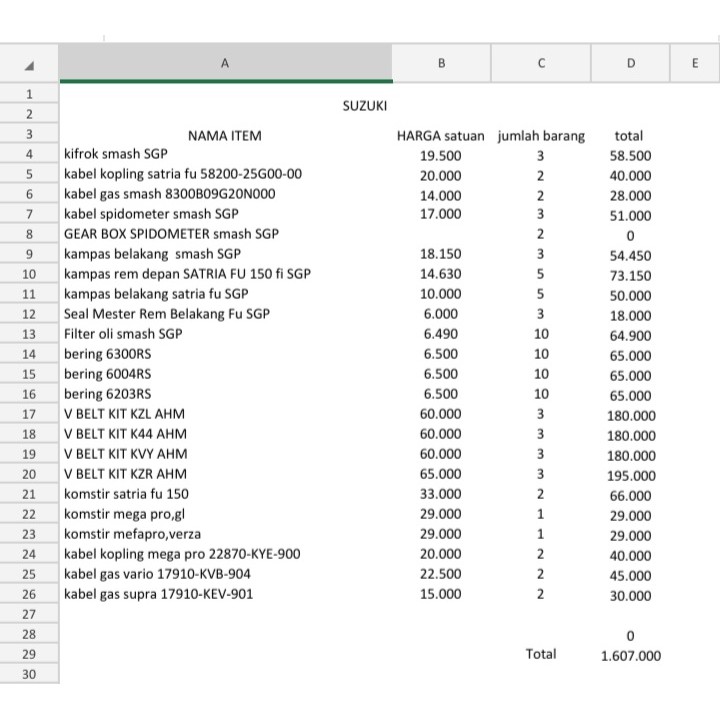Click the NAMA ITEM header cell

coord(225,135)
